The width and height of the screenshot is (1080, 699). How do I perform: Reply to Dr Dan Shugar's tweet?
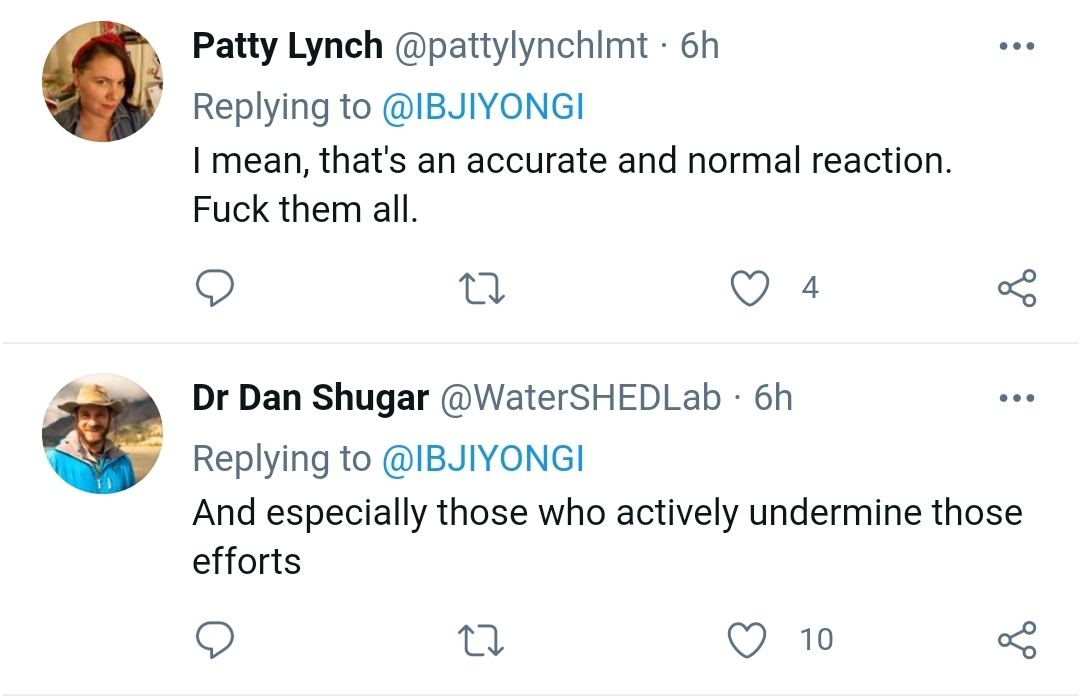(215, 640)
